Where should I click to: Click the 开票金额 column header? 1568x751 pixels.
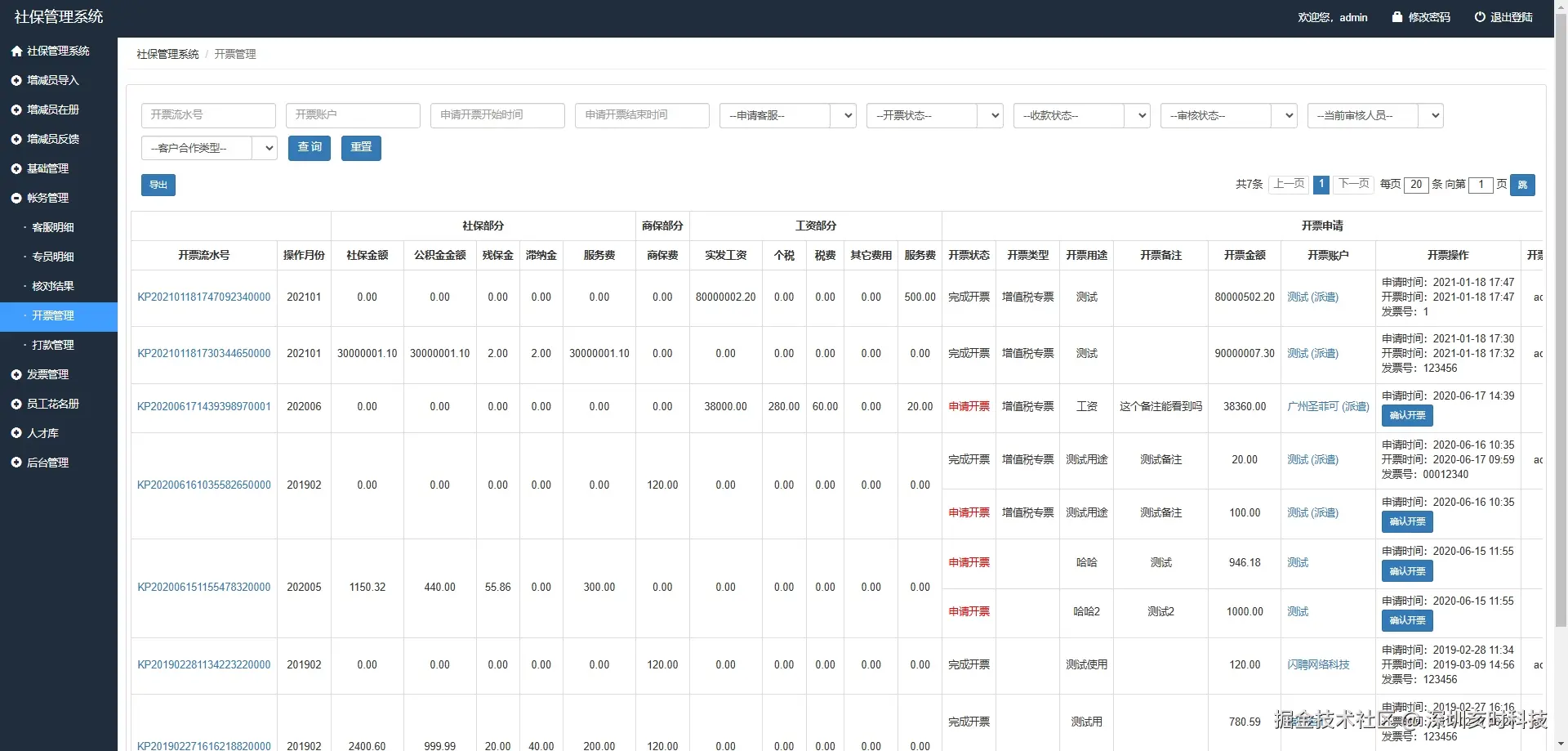(1245, 256)
